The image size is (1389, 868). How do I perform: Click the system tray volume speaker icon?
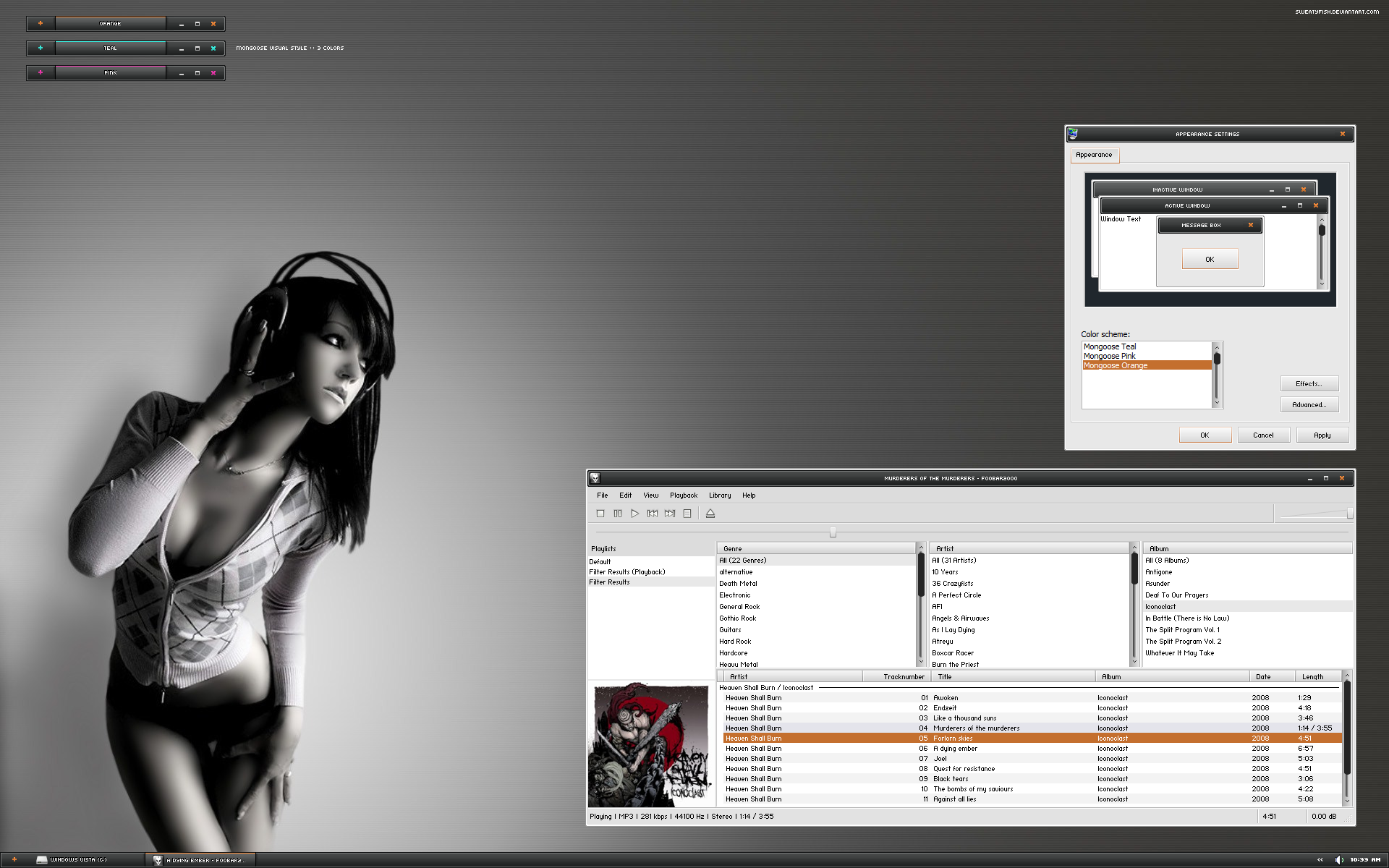point(1338,859)
